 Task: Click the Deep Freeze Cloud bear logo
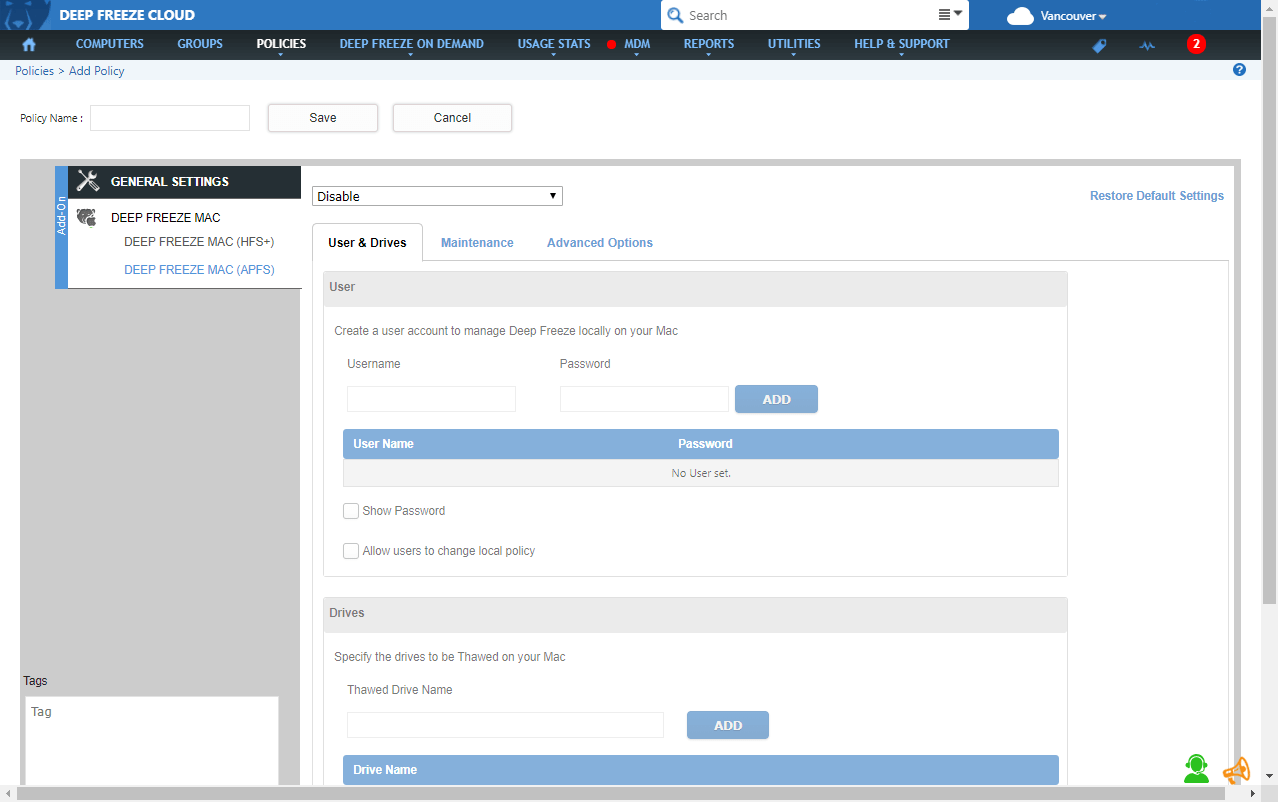(27, 15)
